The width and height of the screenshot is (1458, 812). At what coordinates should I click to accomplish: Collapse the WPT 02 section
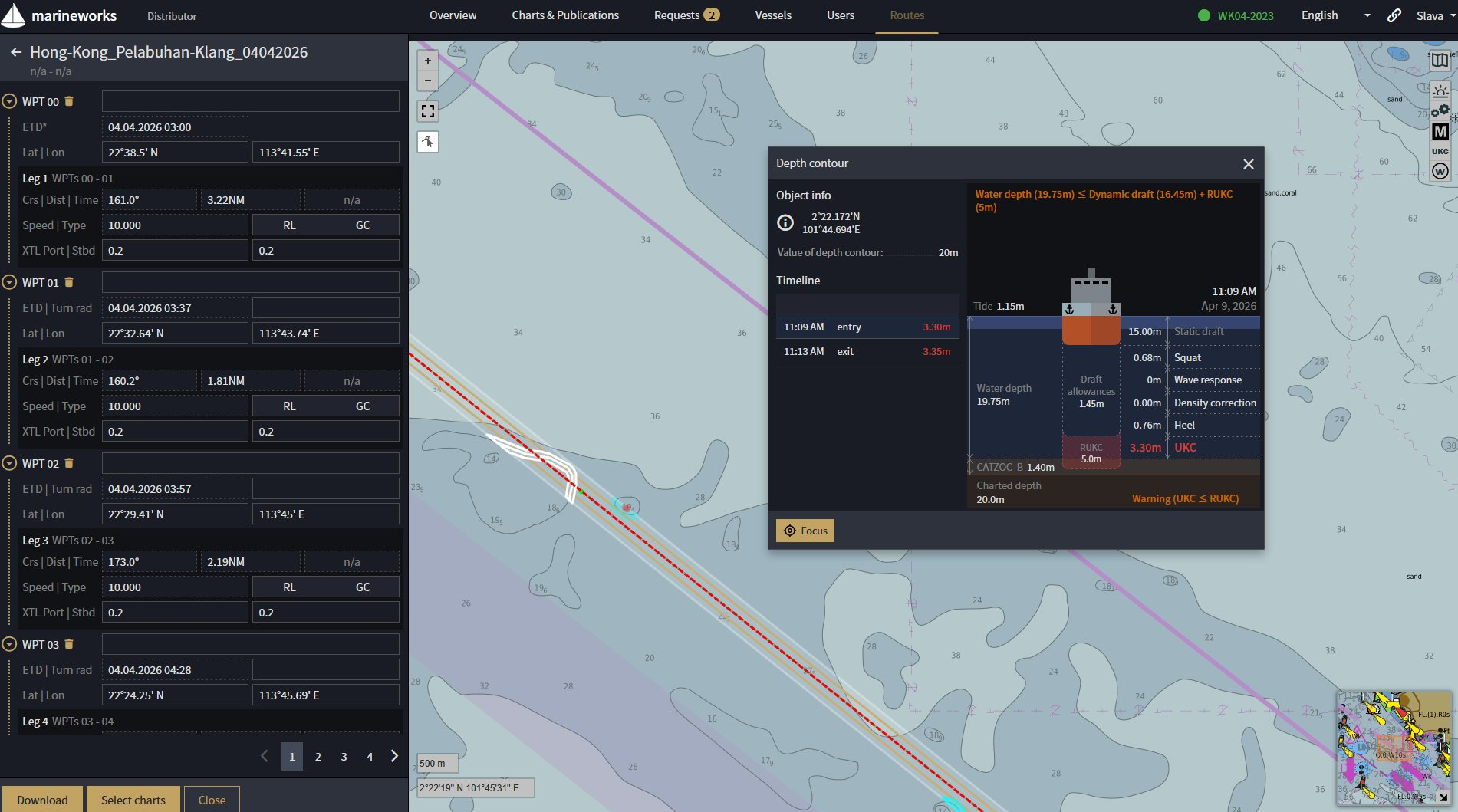coord(9,463)
